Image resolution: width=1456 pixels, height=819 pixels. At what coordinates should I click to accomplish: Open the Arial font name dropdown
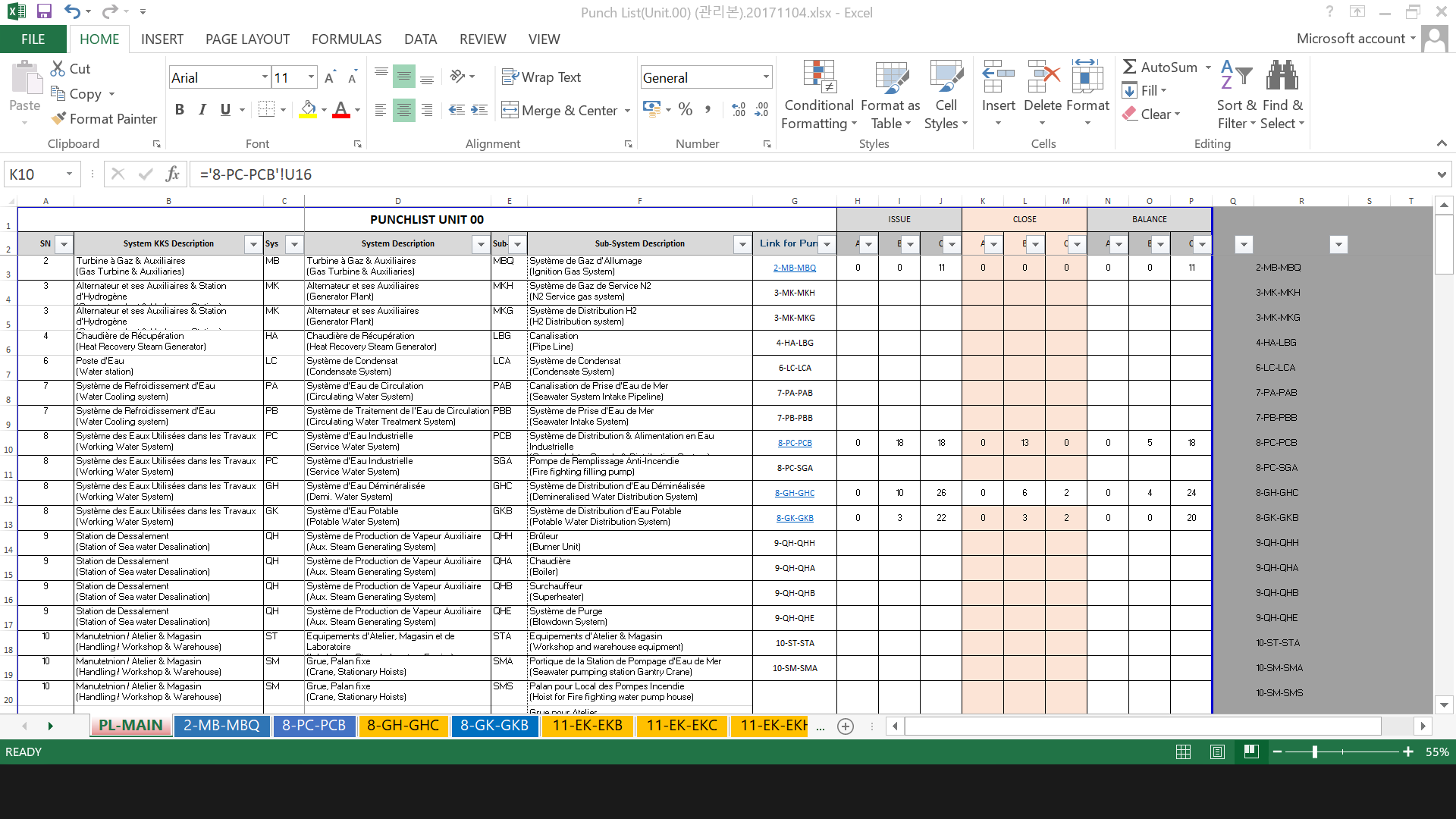(x=265, y=77)
